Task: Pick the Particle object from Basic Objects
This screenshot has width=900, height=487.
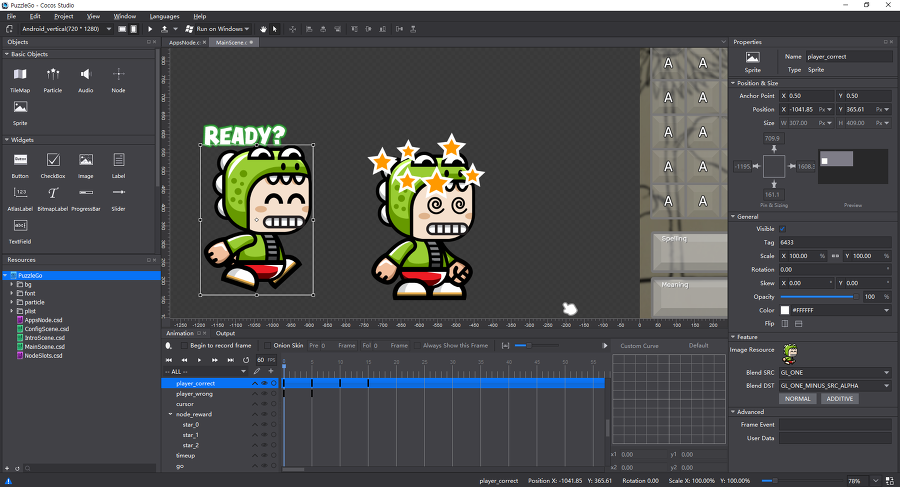Action: click(x=53, y=75)
